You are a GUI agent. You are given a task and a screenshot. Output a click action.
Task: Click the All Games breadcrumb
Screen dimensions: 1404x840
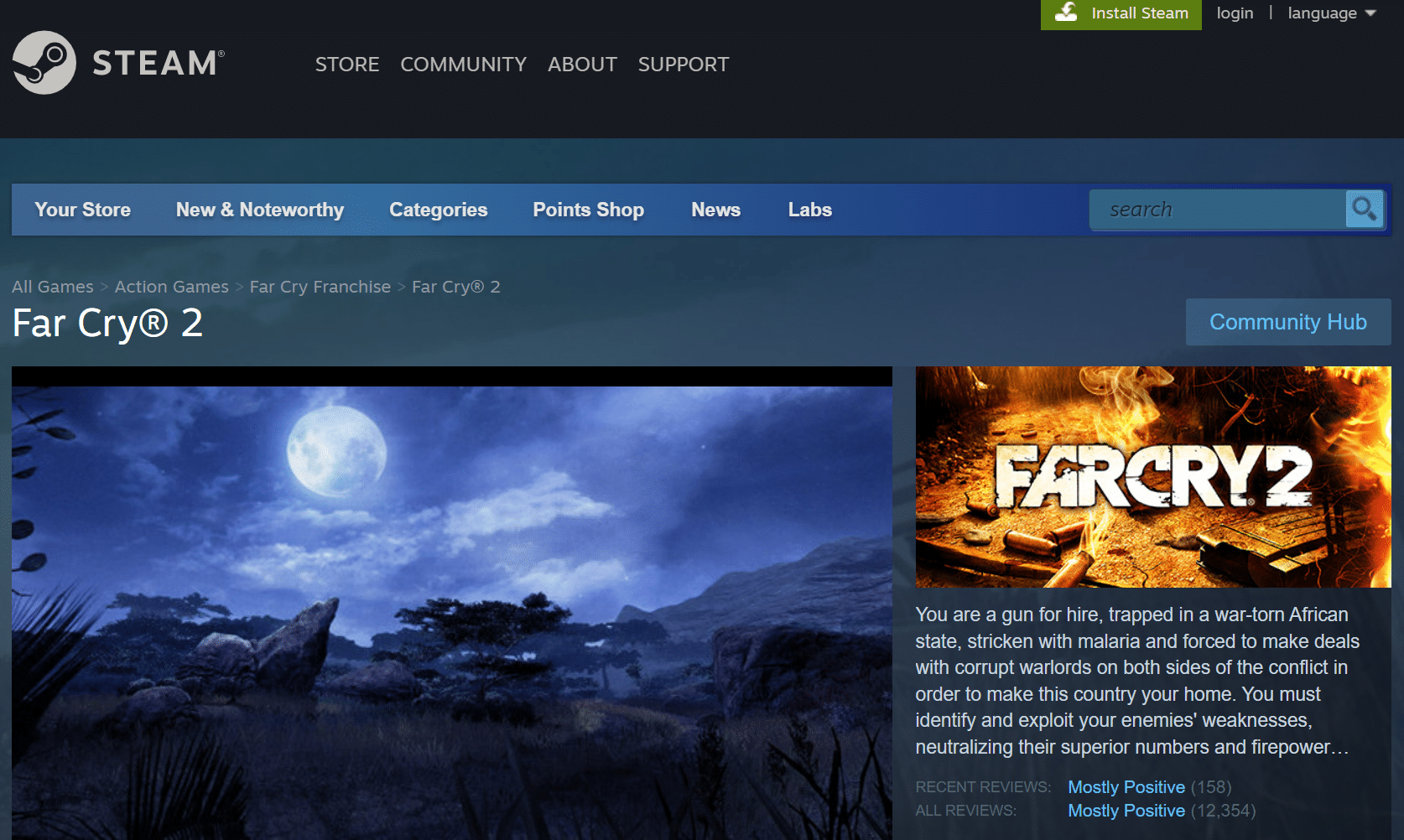pyautogui.click(x=53, y=287)
